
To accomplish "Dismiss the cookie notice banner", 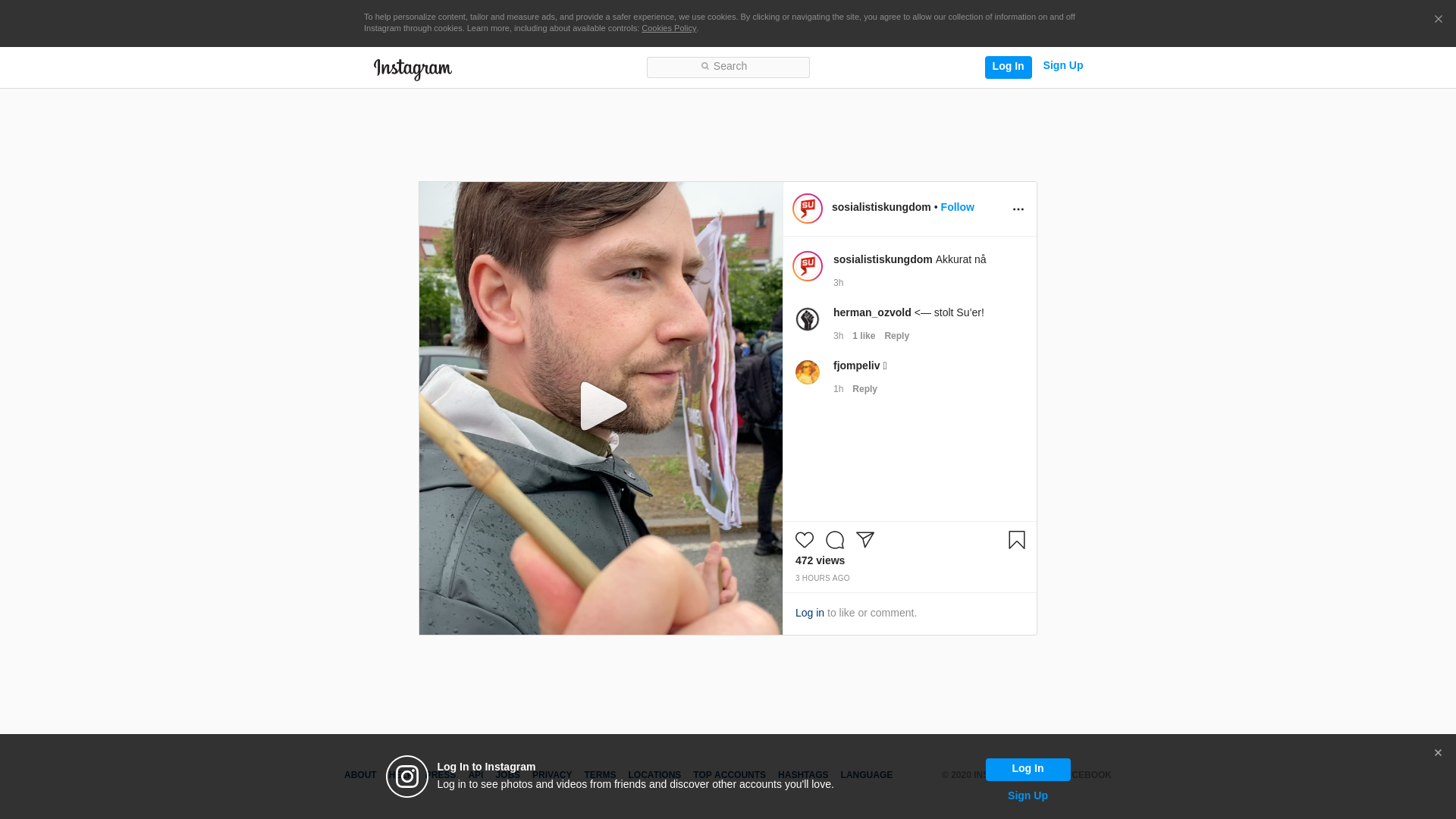I will click(1438, 20).
